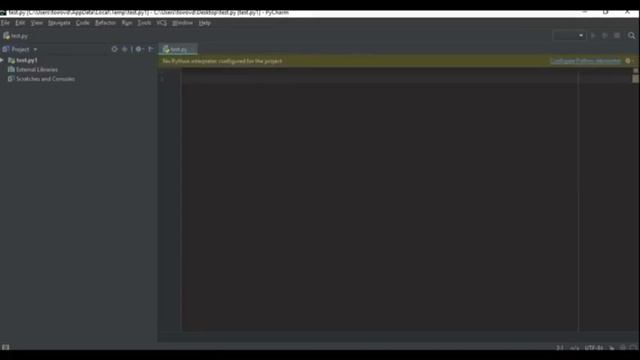Hide the Project tool window

(151, 49)
